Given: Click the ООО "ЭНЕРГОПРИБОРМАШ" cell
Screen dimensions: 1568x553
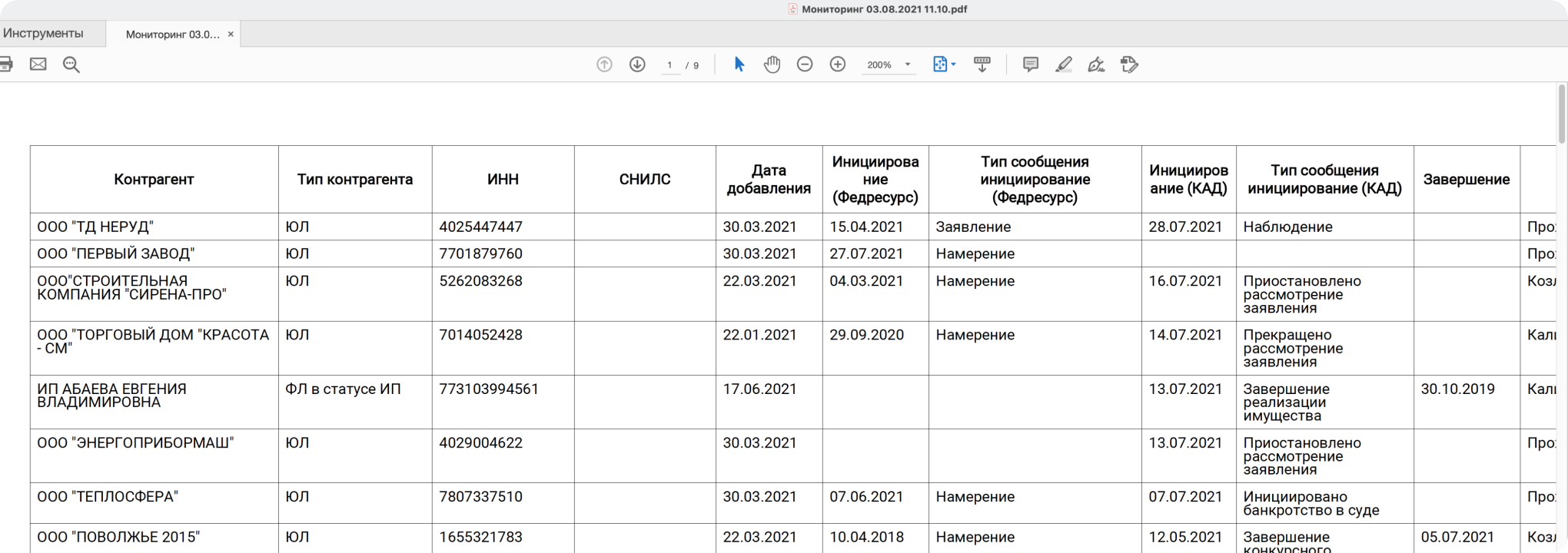Looking at the screenshot, I should 154,455.
